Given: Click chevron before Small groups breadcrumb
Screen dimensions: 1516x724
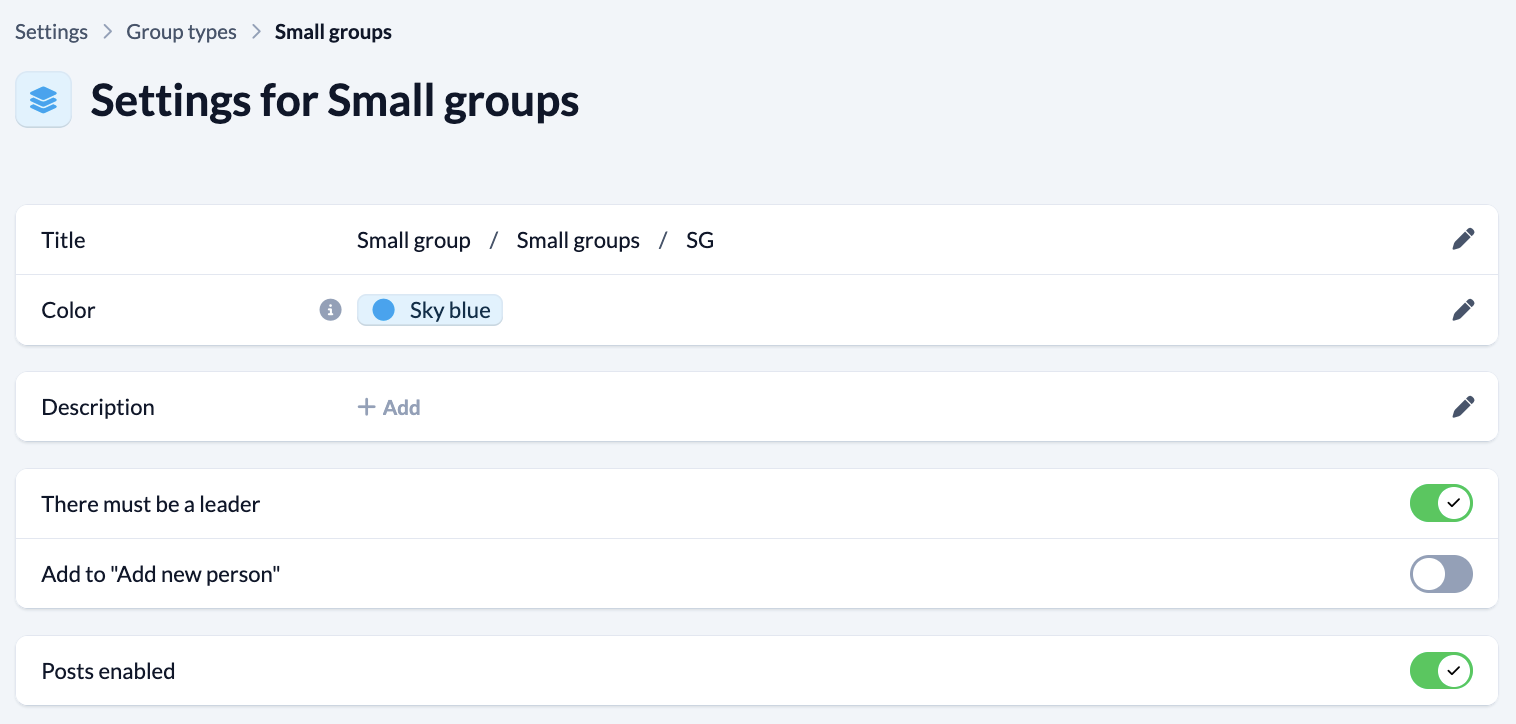Looking at the screenshot, I should pyautogui.click(x=256, y=32).
